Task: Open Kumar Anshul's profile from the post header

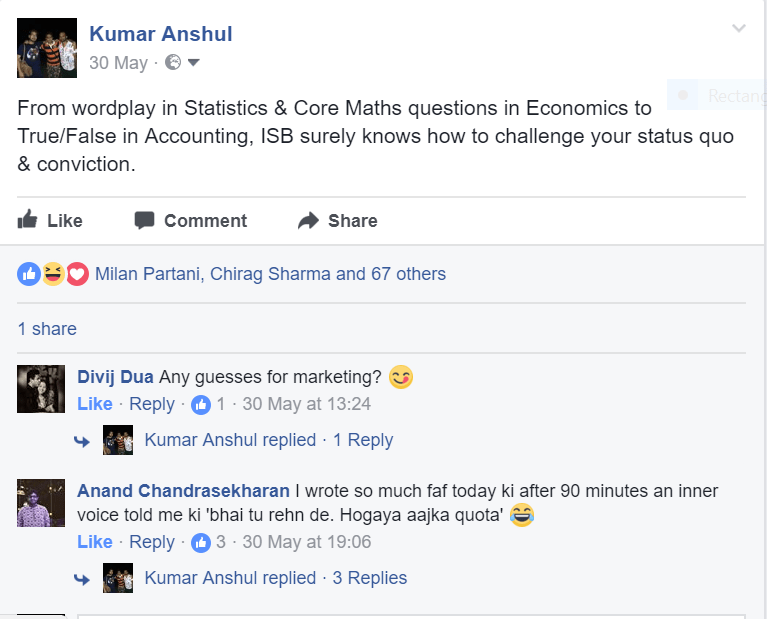Action: click(161, 34)
